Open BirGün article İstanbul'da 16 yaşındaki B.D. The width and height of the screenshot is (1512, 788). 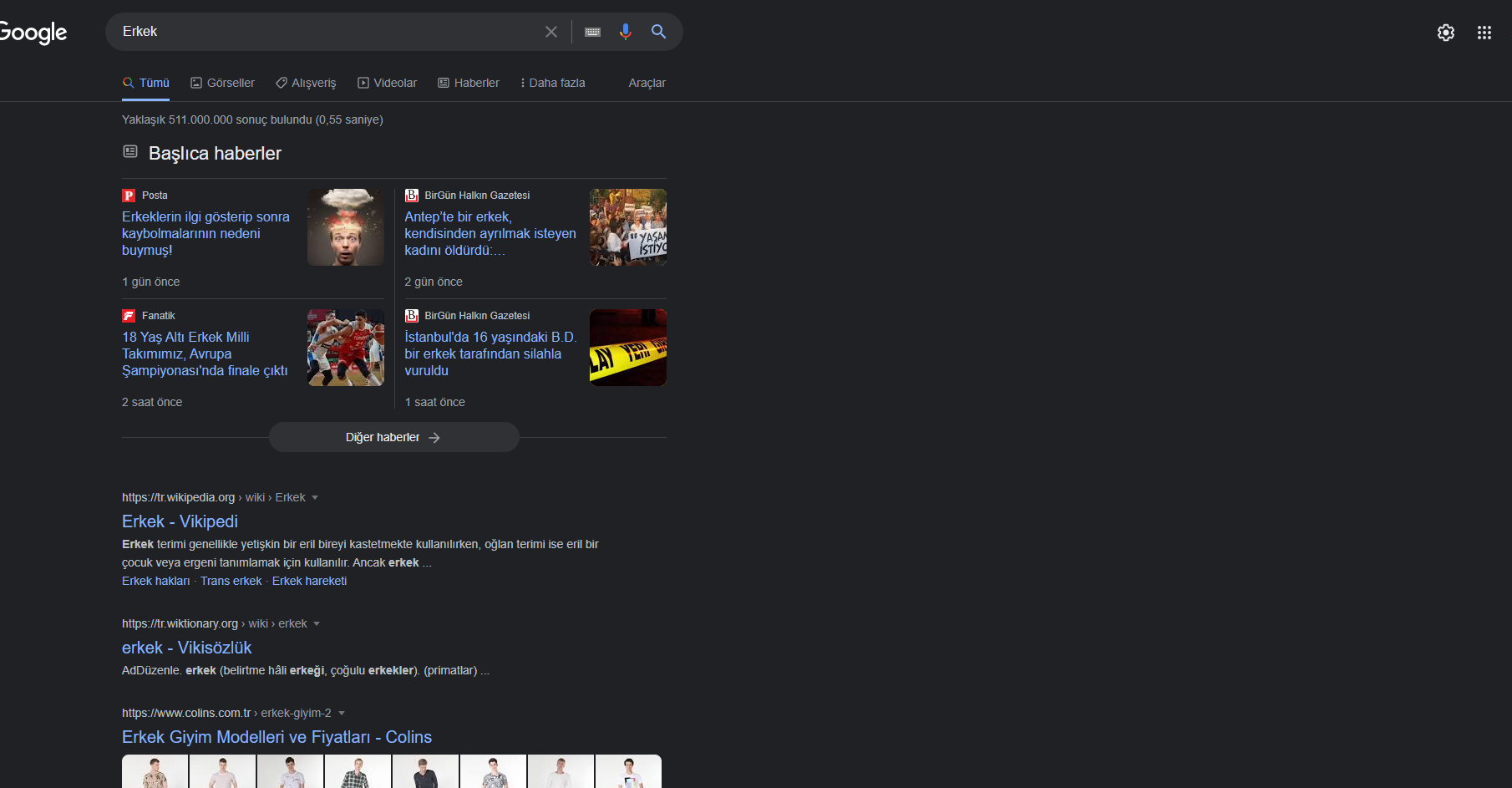tap(490, 353)
